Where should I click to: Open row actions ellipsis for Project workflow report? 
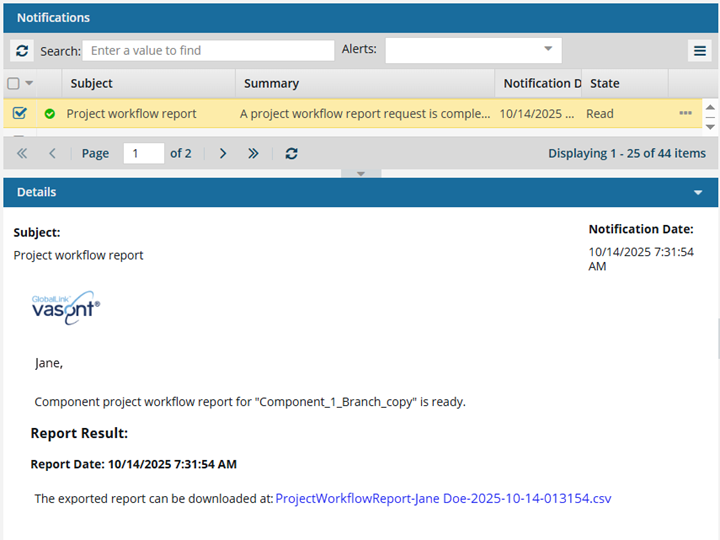pyautogui.click(x=685, y=114)
